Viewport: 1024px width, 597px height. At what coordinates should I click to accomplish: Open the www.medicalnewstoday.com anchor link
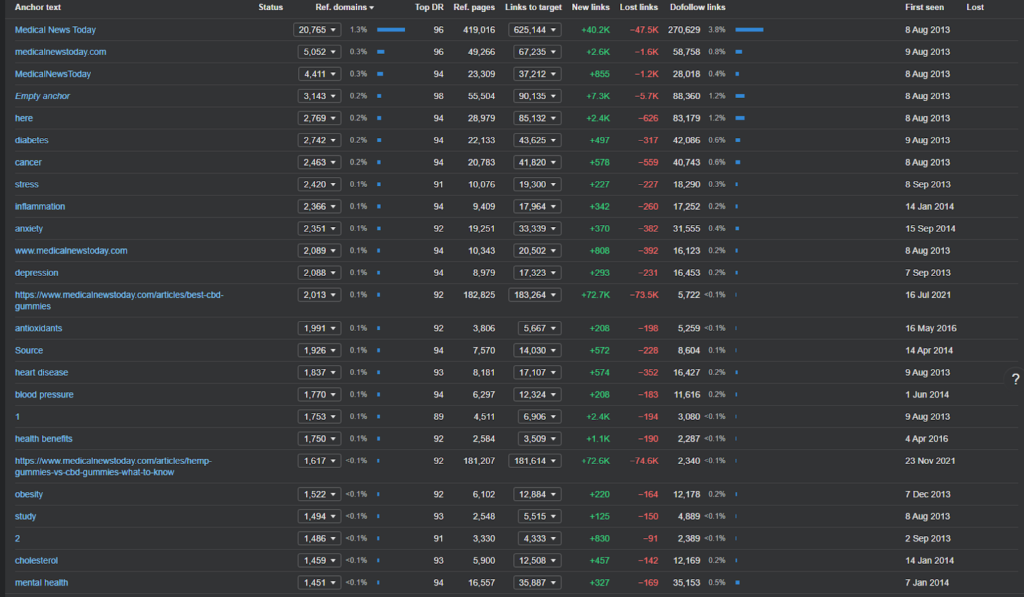tap(71, 251)
